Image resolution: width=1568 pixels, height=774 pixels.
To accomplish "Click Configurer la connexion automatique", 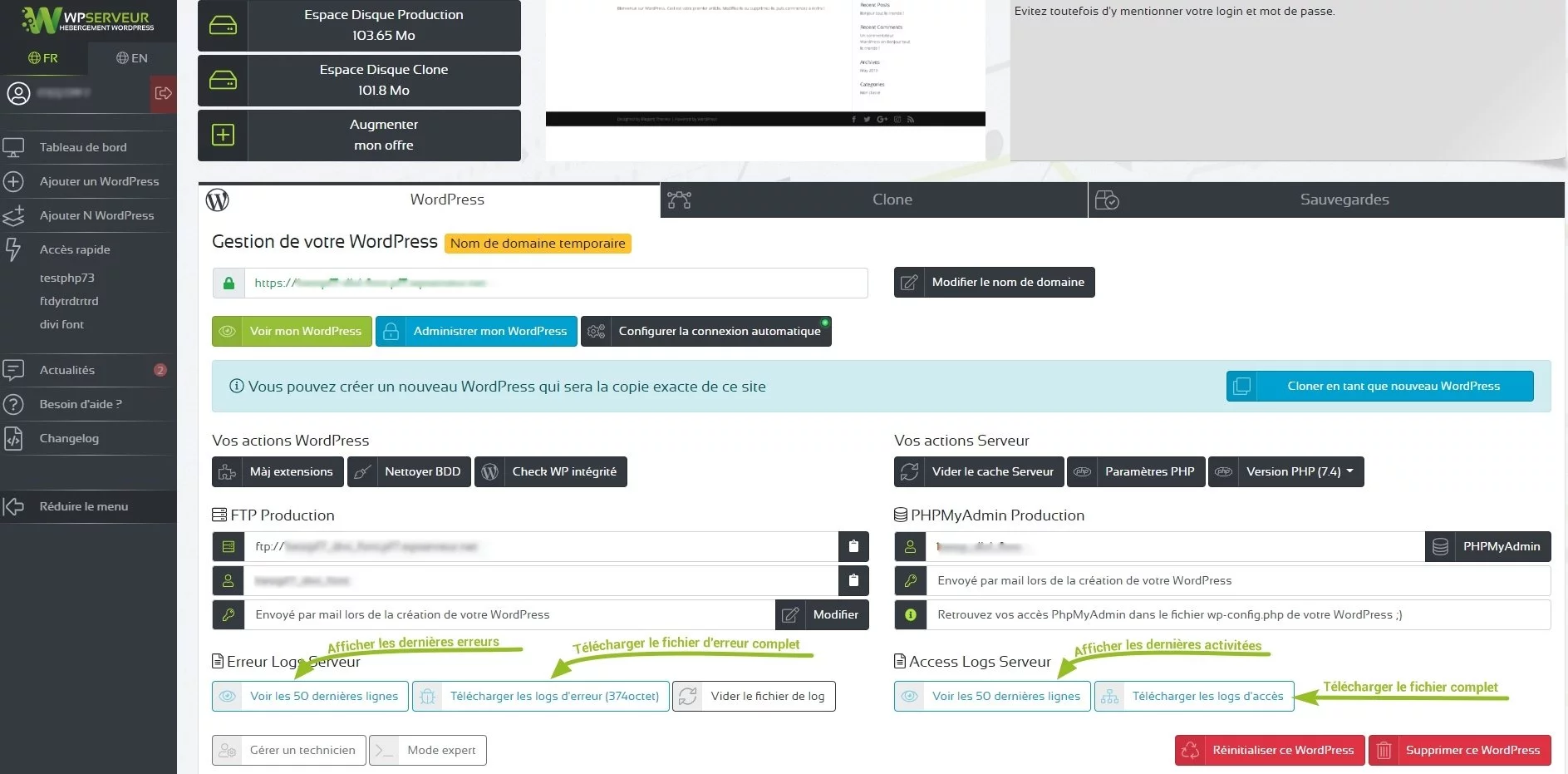I will pos(706,331).
